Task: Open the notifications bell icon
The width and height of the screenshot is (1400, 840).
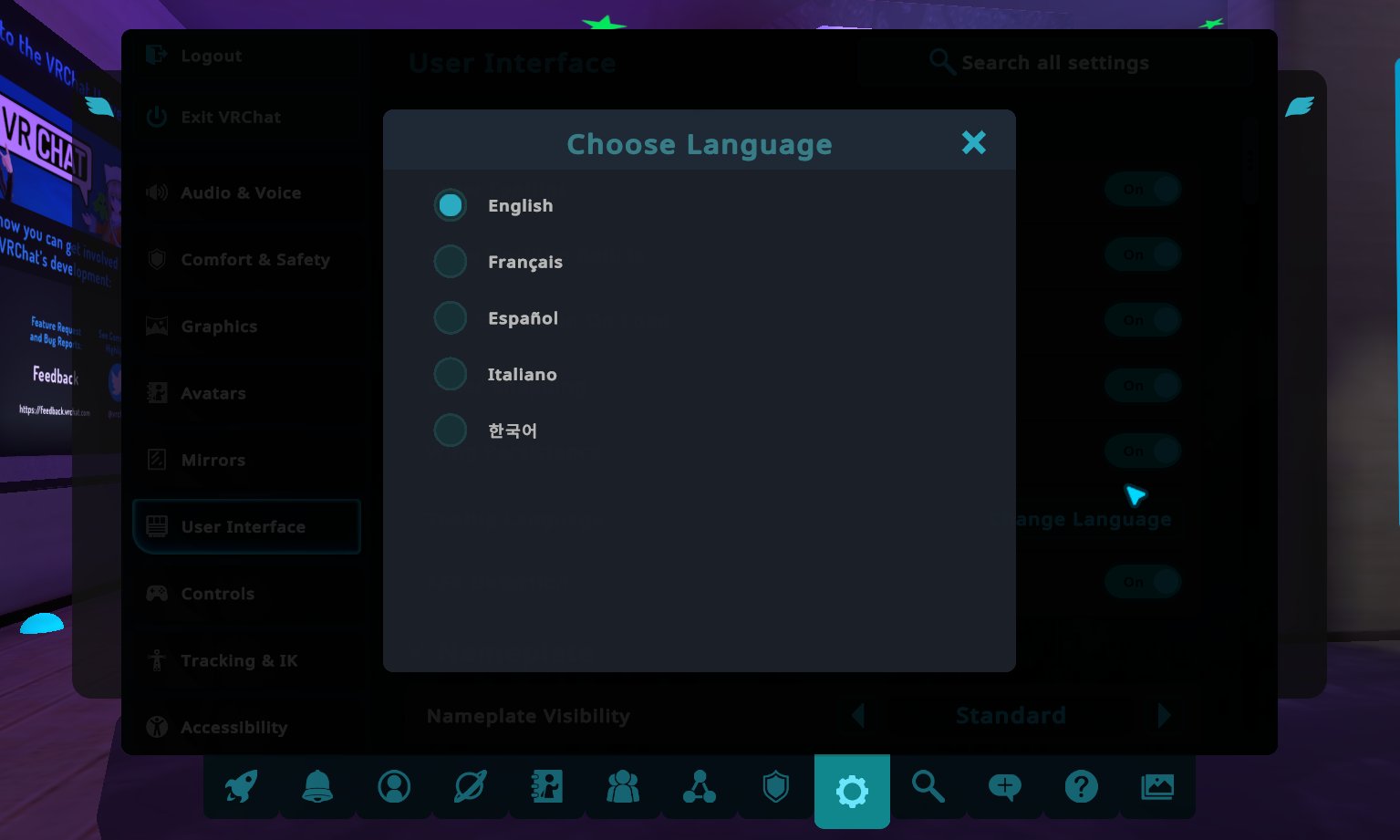Action: [317, 786]
